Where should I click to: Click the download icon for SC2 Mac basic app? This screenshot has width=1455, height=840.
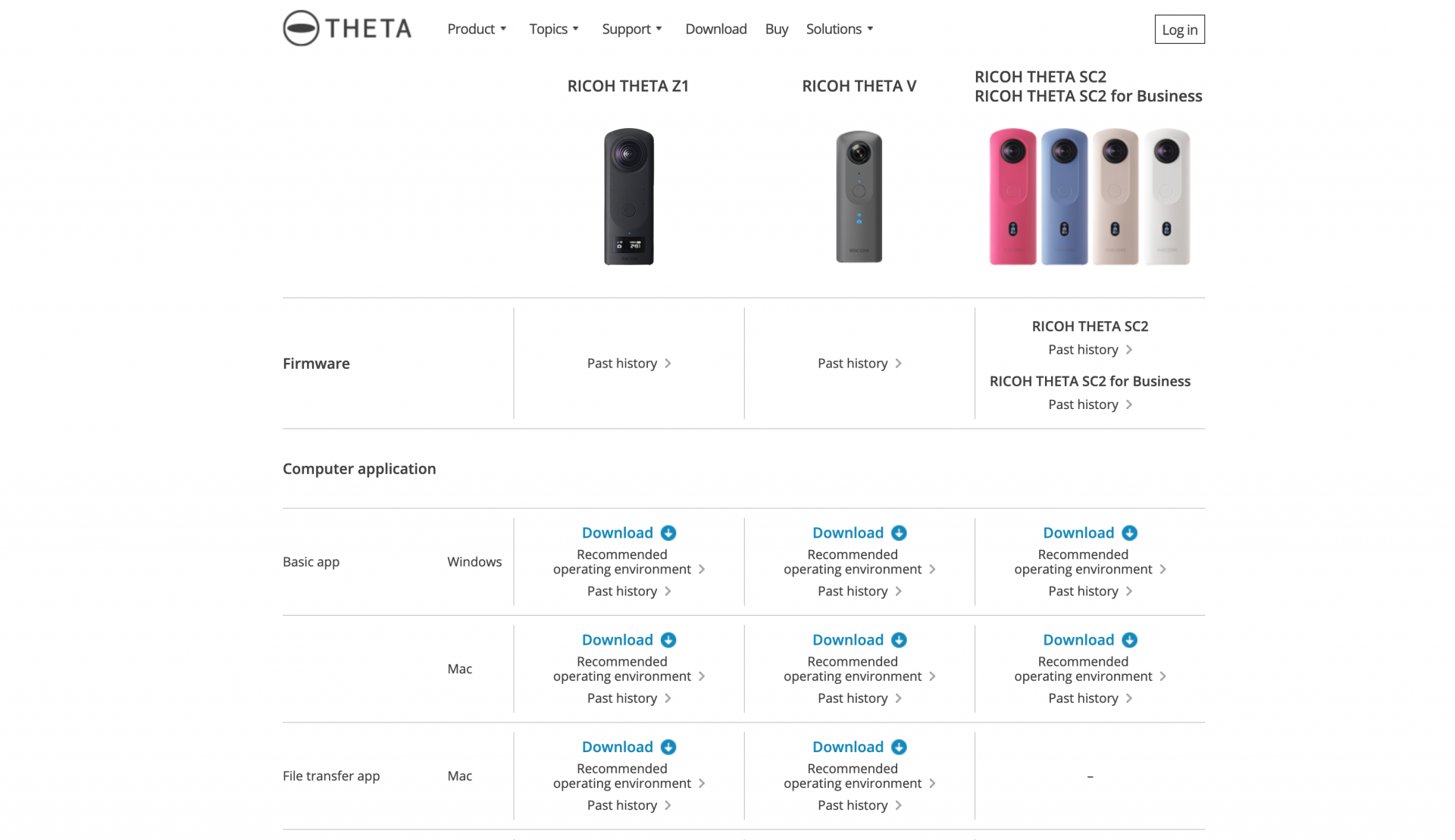tap(1129, 640)
